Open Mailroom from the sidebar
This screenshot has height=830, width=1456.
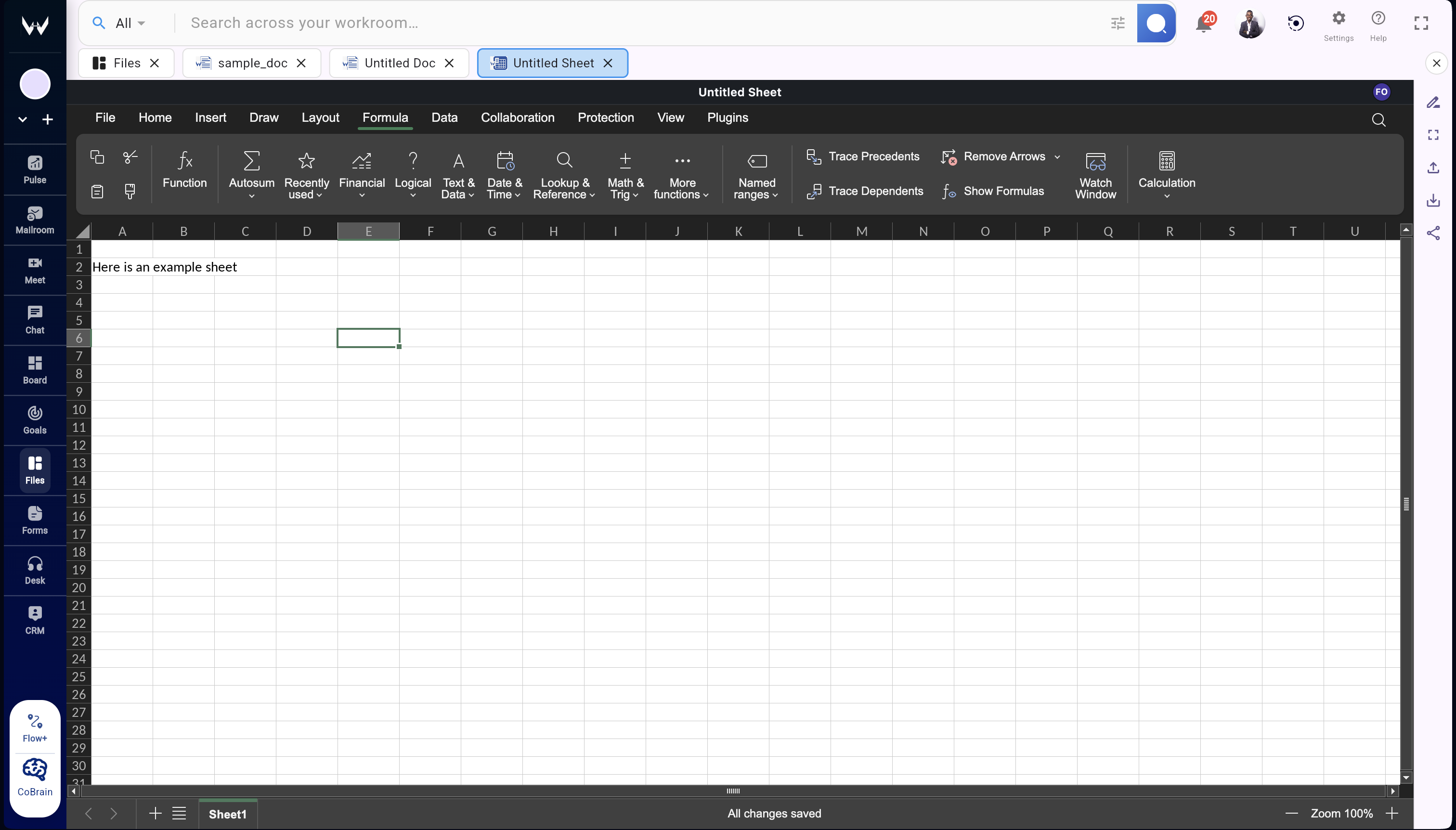[34, 220]
